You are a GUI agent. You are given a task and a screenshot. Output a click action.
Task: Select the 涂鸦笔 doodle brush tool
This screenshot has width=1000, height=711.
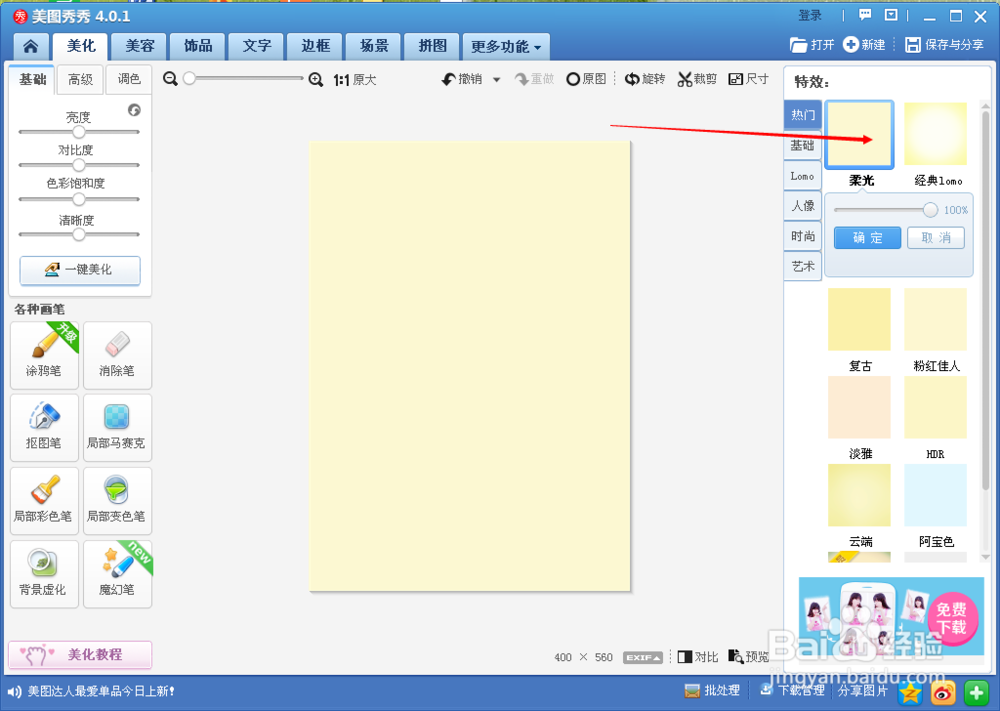click(x=44, y=355)
